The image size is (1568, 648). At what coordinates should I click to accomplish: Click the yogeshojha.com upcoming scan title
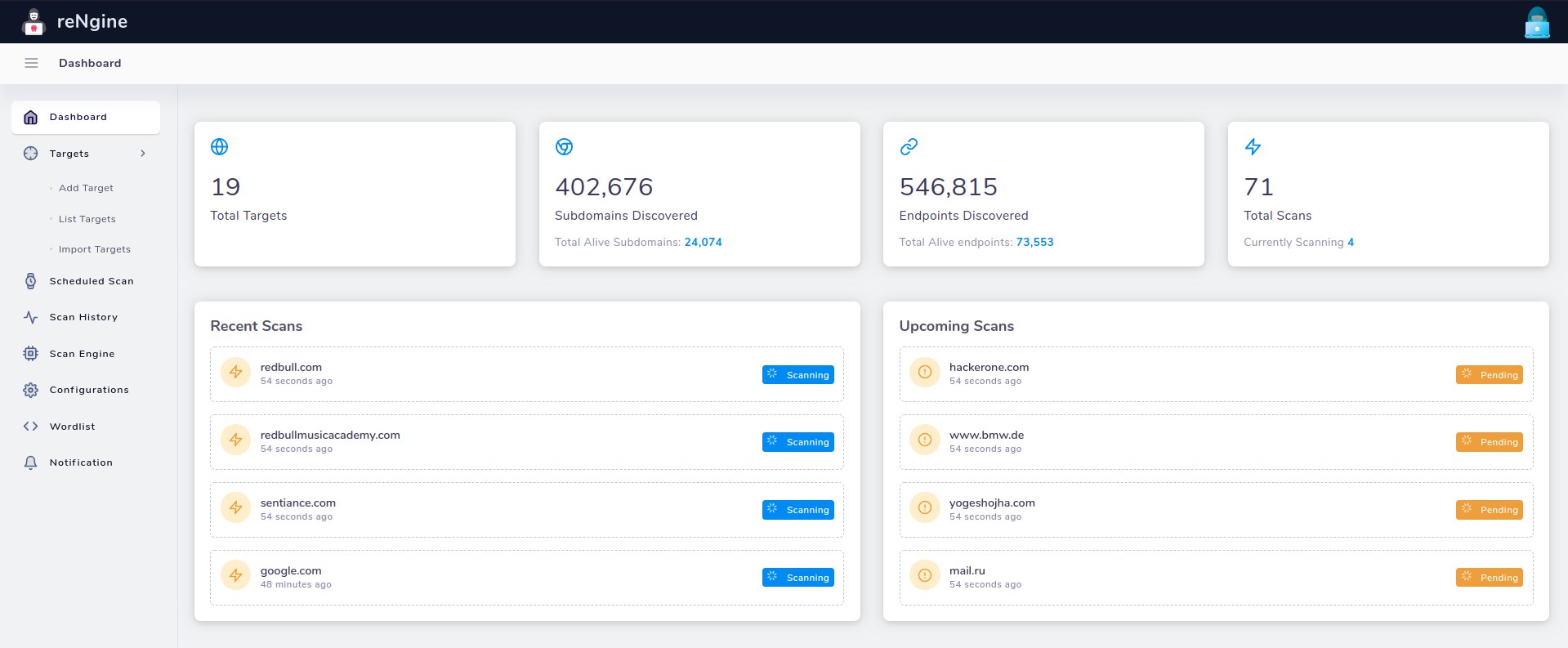992,503
